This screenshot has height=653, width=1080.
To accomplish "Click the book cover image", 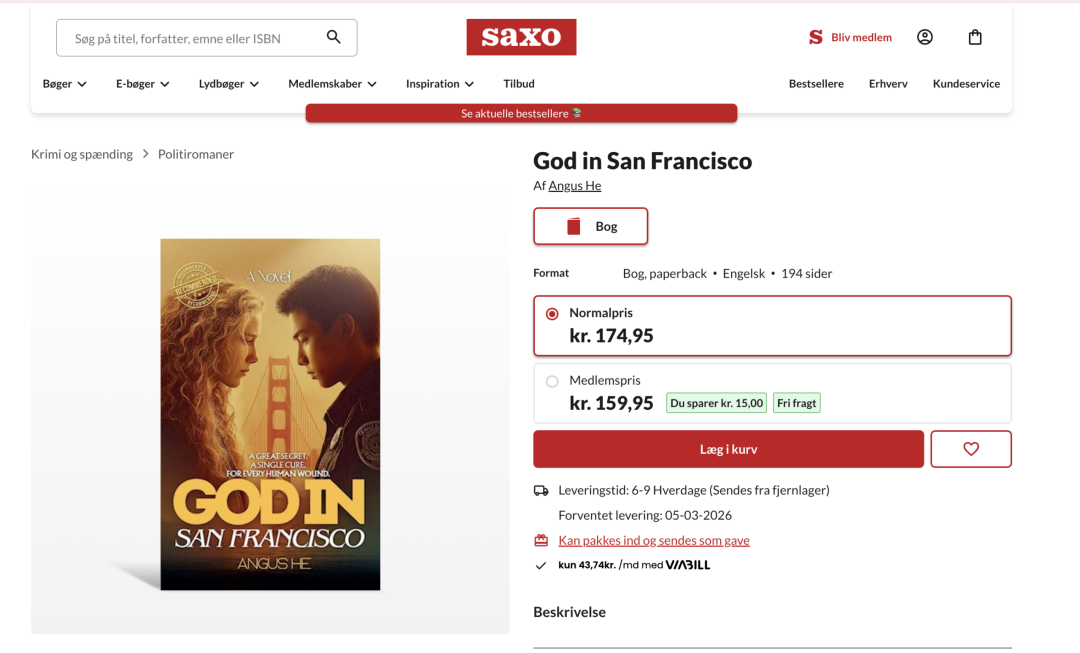I will (x=270, y=414).
